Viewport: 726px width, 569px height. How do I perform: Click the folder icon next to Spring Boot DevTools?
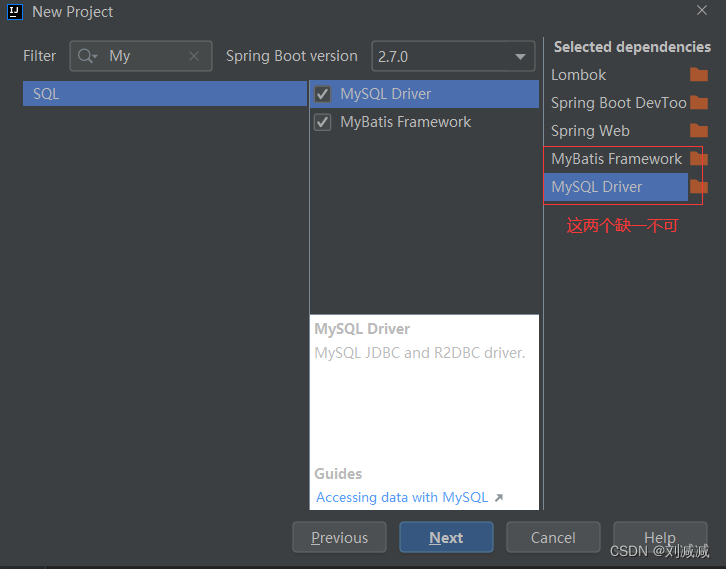coord(699,102)
